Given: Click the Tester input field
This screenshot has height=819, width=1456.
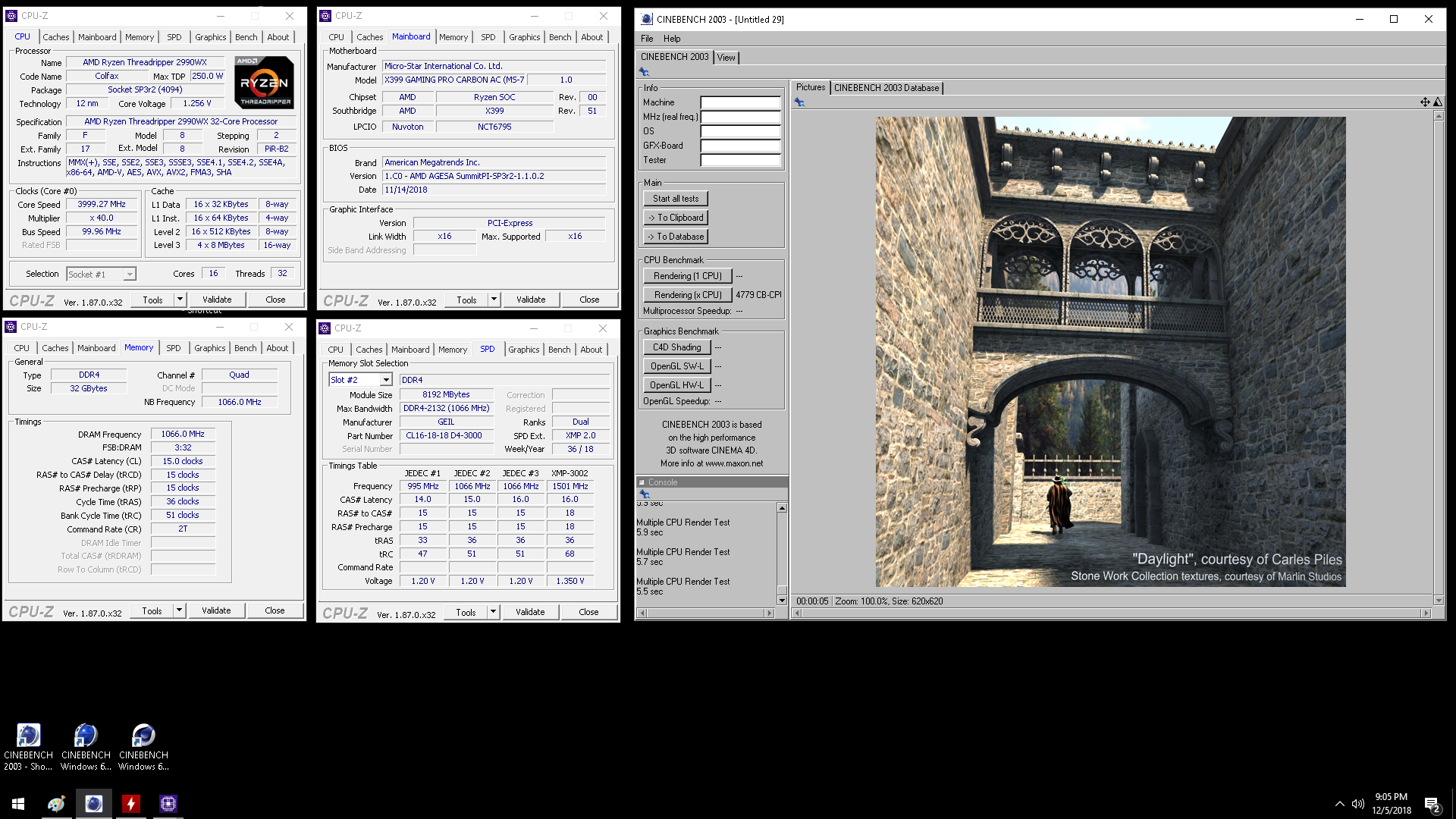Looking at the screenshot, I should point(740,160).
